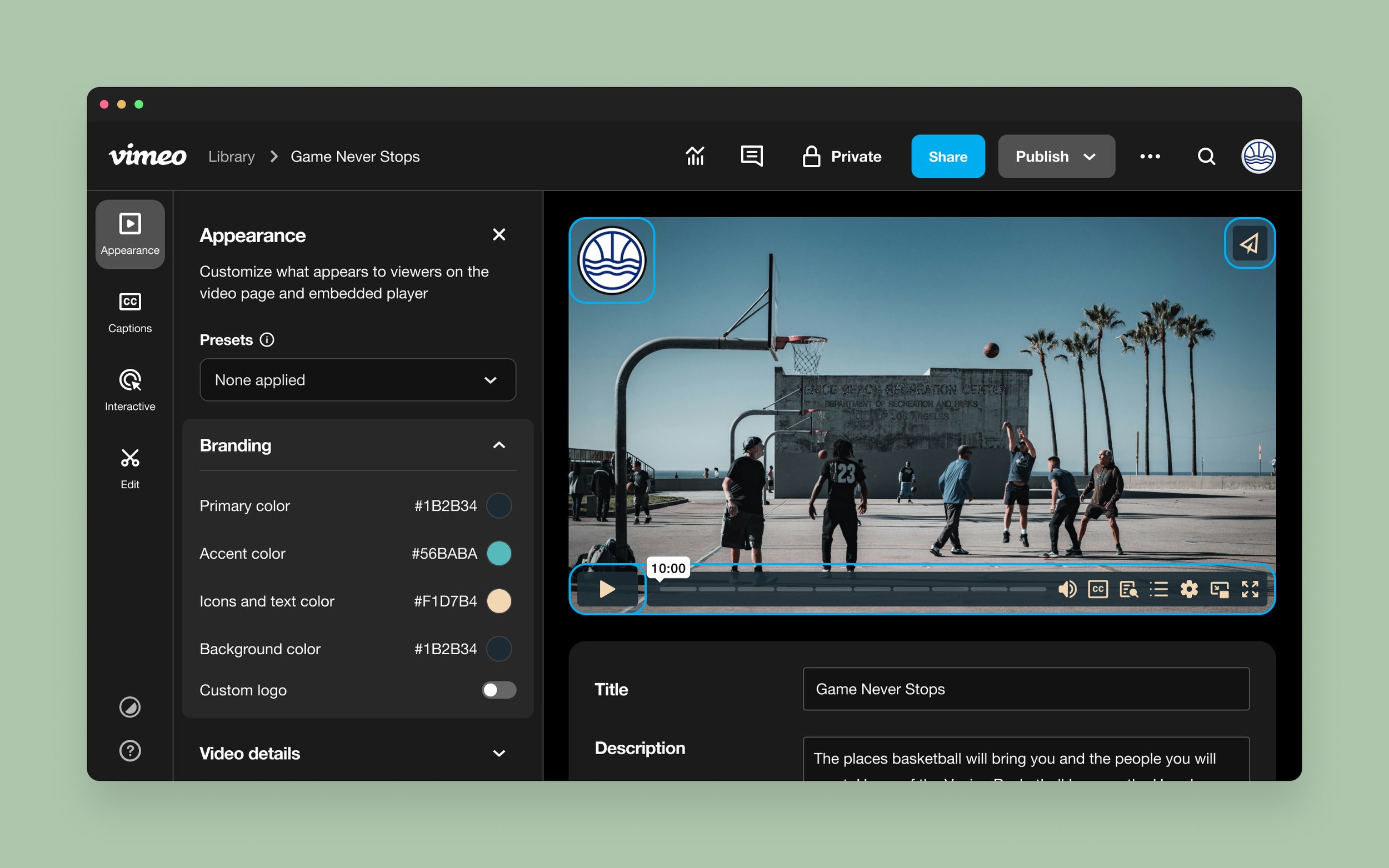Click the Game Never Stops breadcrumb
1389x868 pixels.
pyautogui.click(x=355, y=156)
